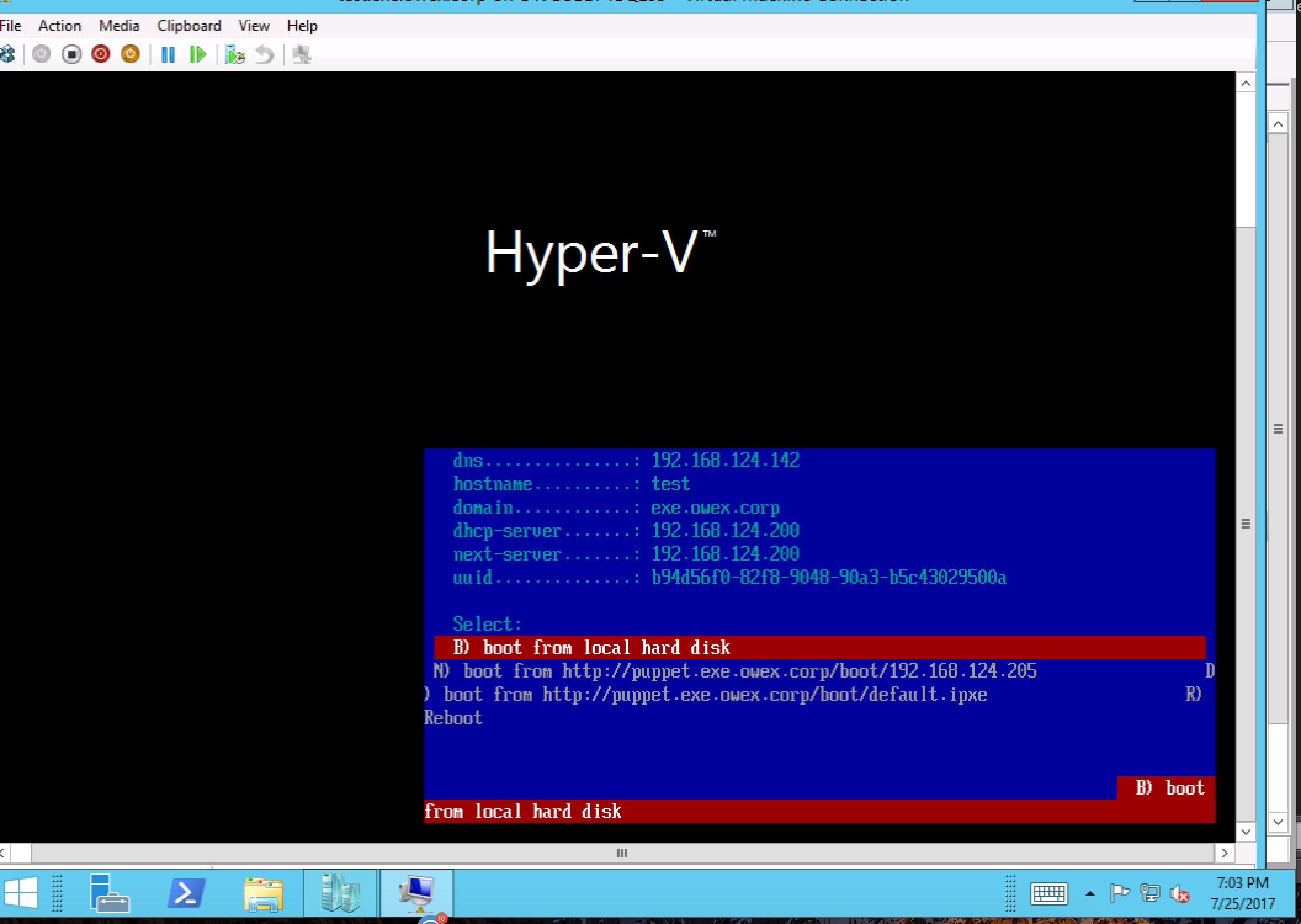Launch PowerShell from the taskbar

186,893
